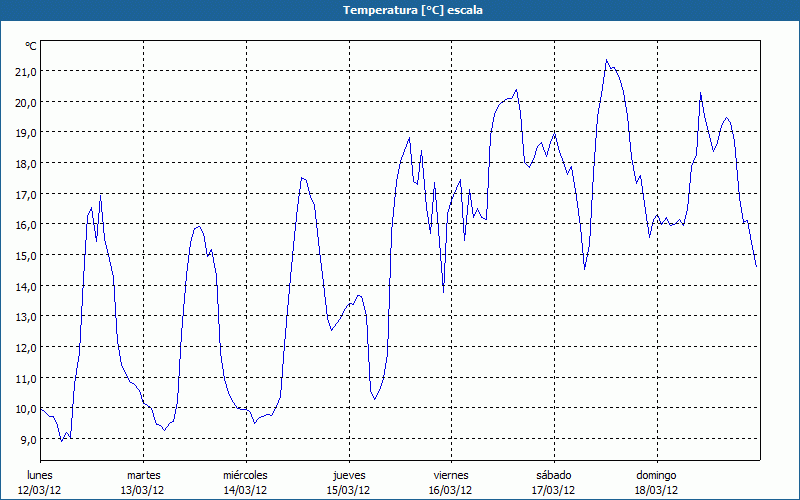
Task: Select the 18/03/12 date on the axis
Action: 656,490
